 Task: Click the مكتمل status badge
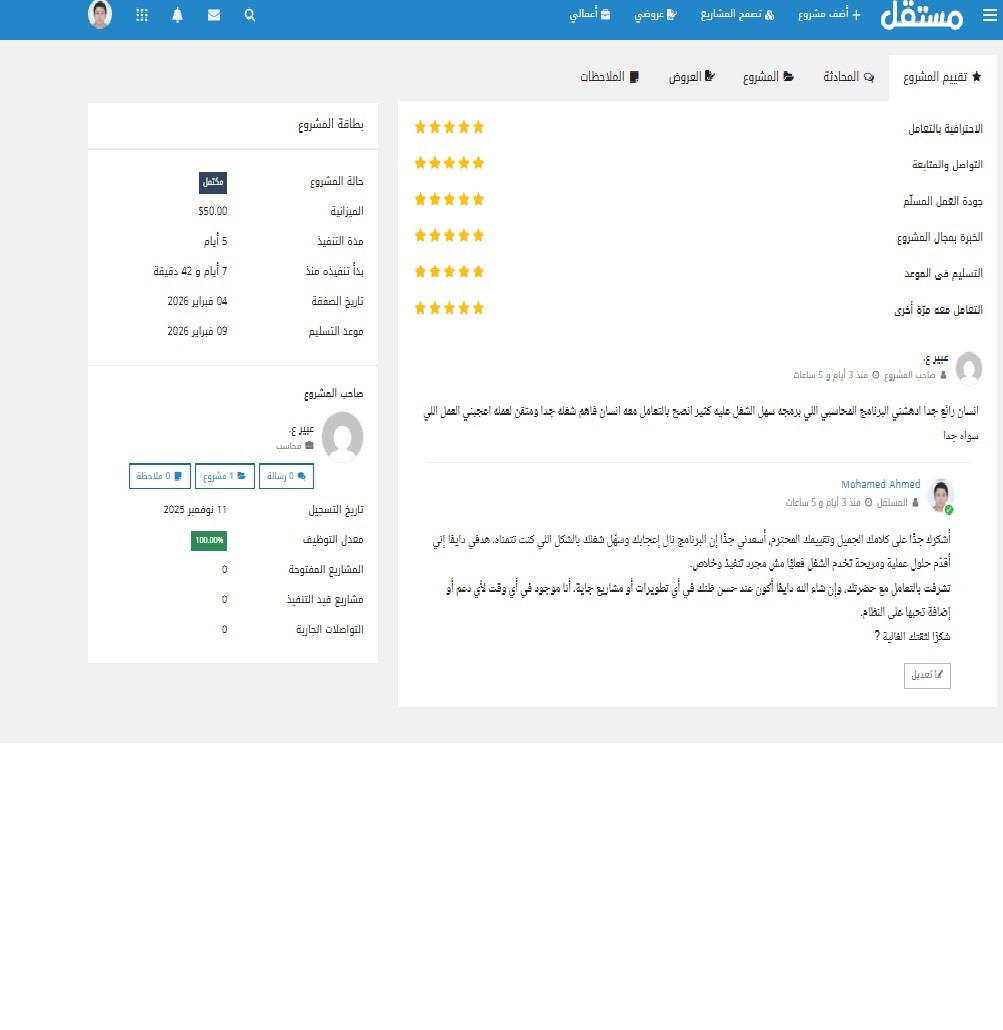(x=213, y=183)
